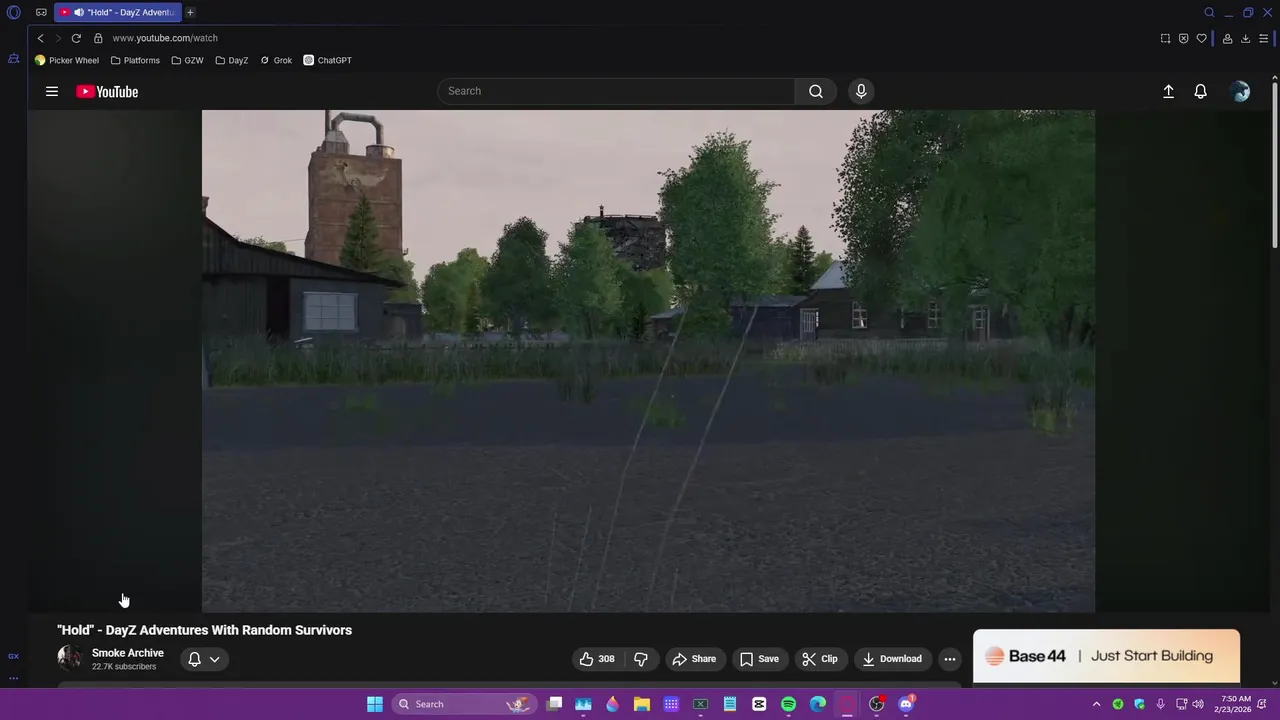
Task: Open the GX Corner gamepad icon
Action: (41, 12)
